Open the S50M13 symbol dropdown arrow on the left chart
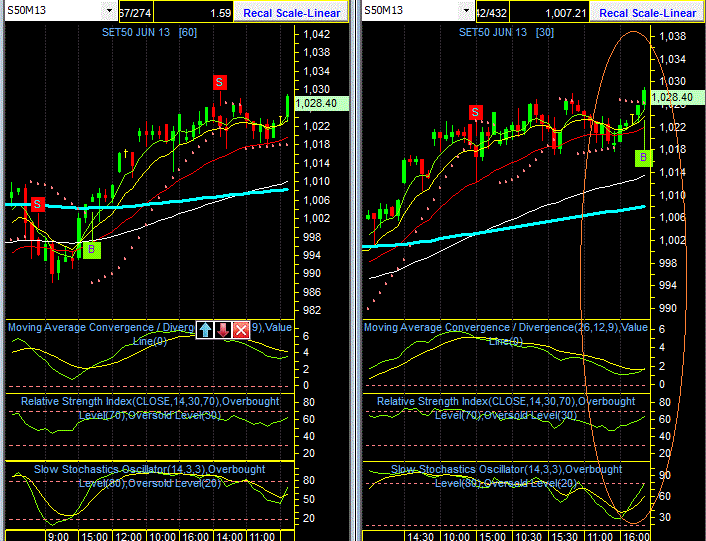706x541 pixels. tap(109, 10)
